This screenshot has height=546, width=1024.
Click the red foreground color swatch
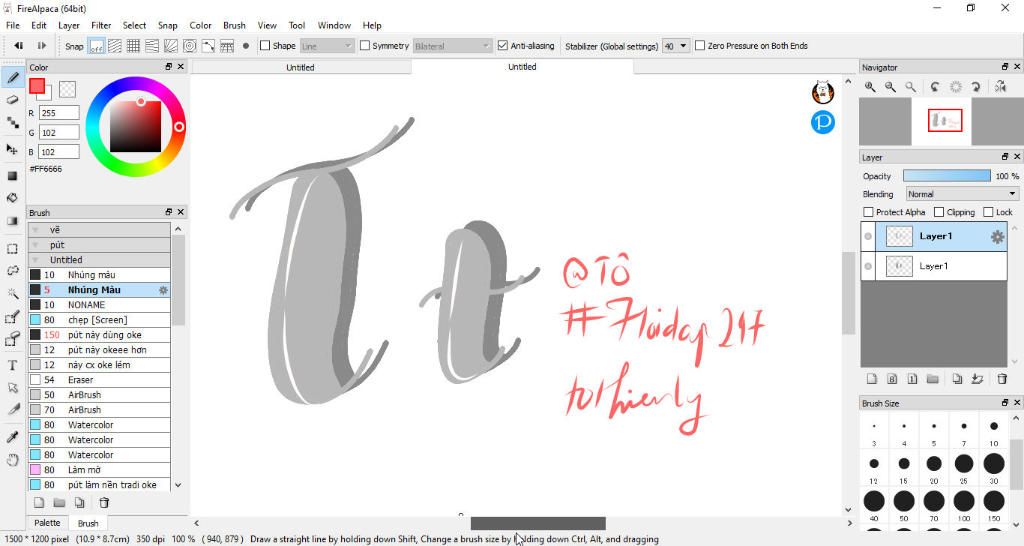point(37,86)
